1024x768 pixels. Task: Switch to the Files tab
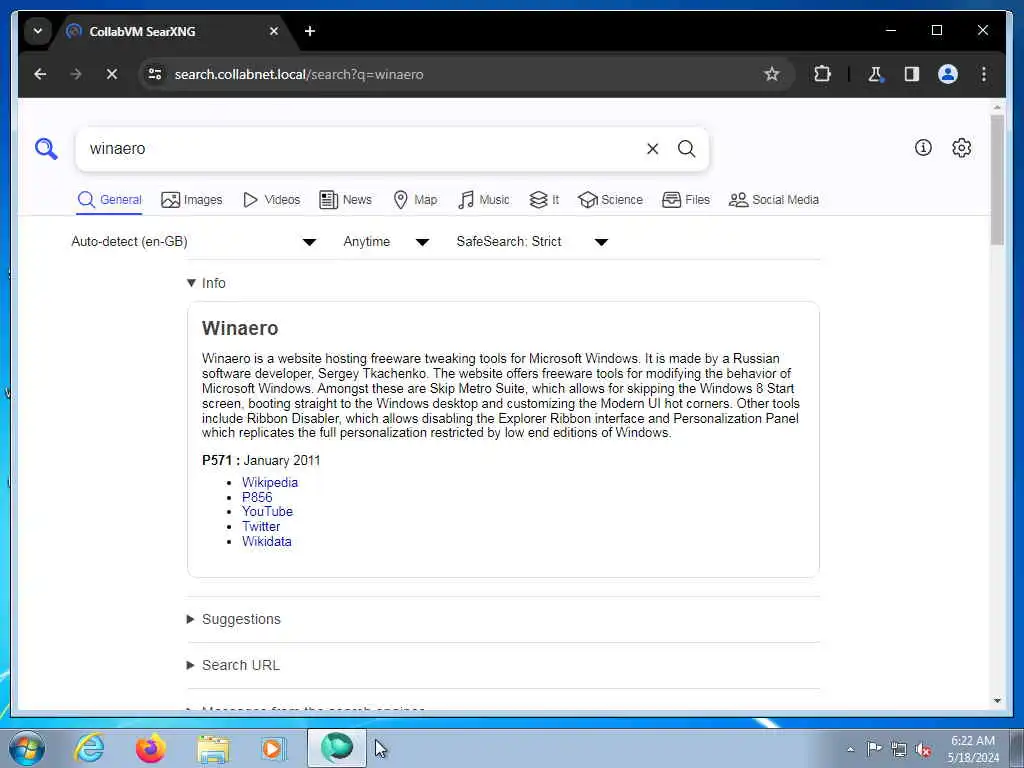[686, 200]
